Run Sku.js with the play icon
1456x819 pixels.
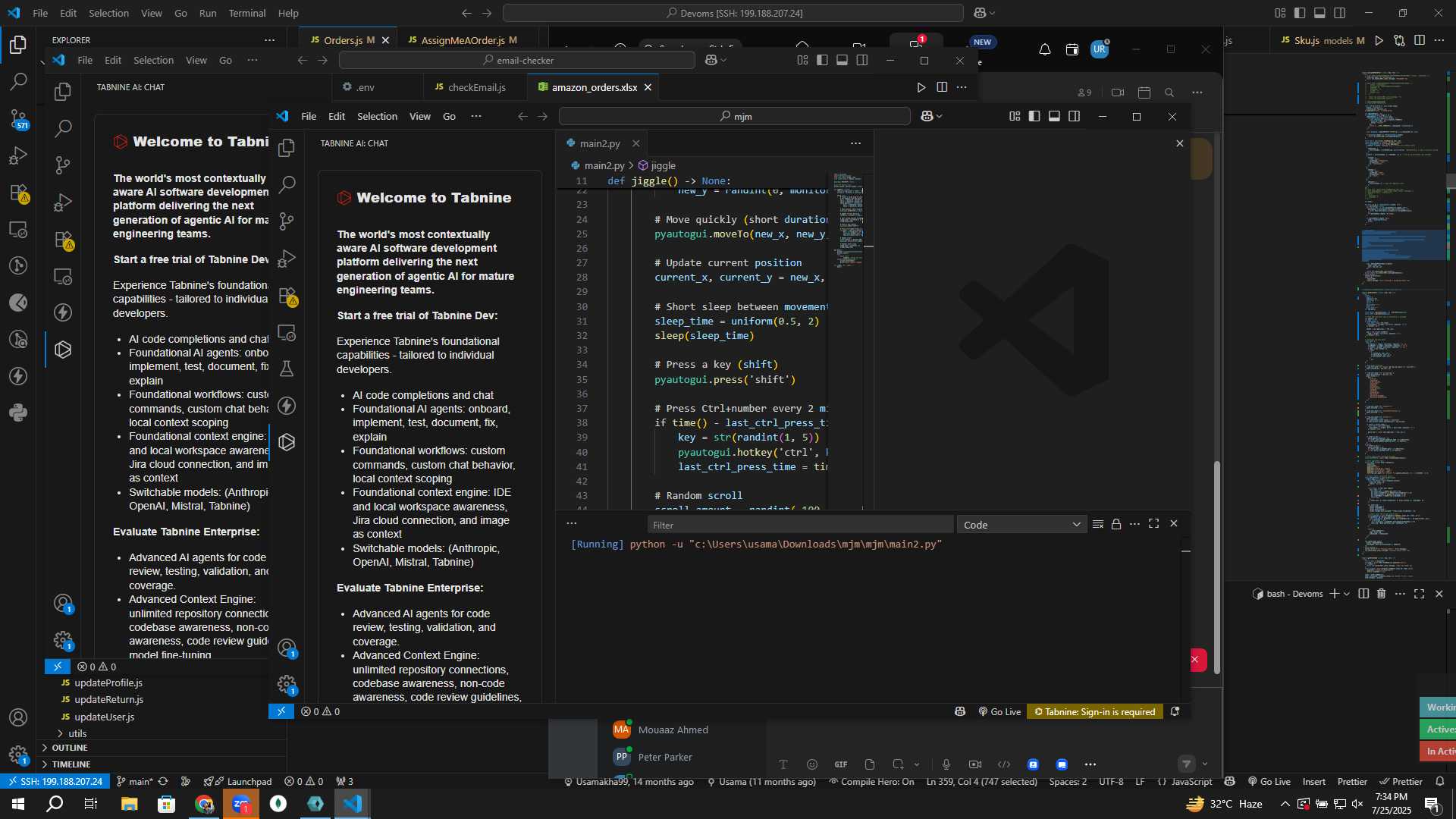pos(1379,40)
